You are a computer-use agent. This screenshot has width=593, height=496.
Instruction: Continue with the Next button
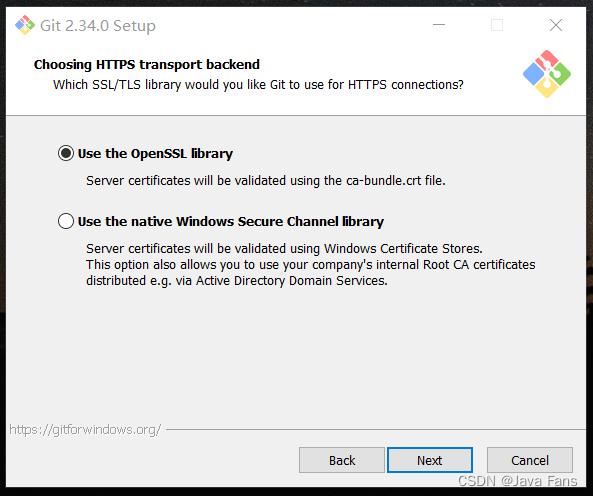pos(430,460)
